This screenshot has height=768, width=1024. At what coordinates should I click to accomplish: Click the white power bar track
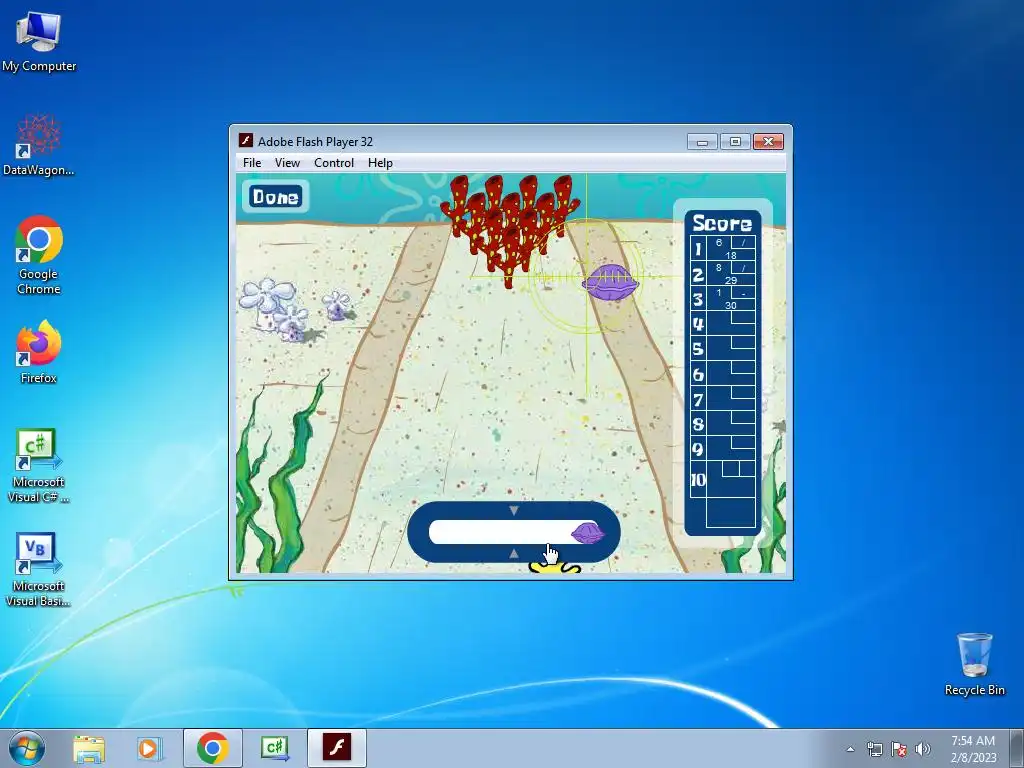513,532
